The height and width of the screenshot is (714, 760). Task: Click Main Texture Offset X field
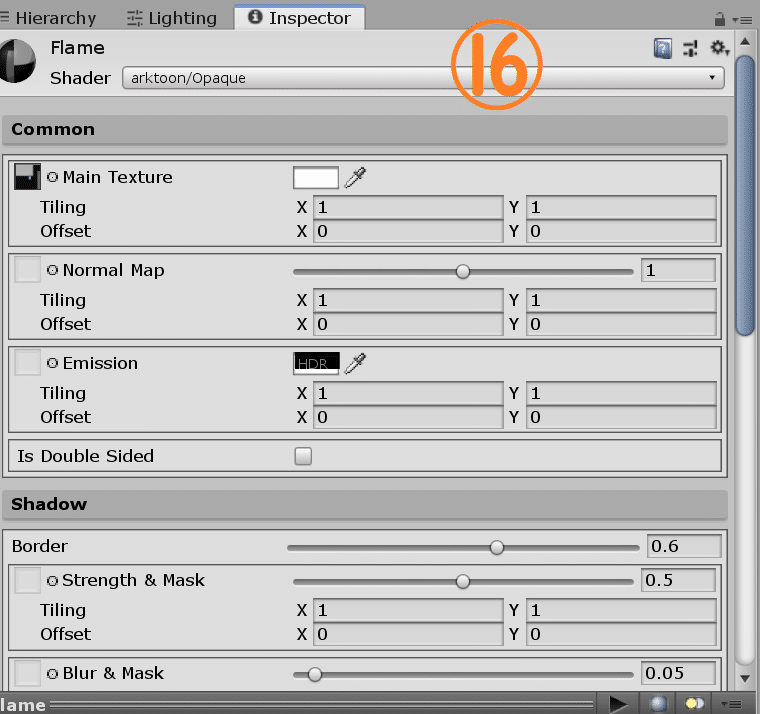coord(409,231)
